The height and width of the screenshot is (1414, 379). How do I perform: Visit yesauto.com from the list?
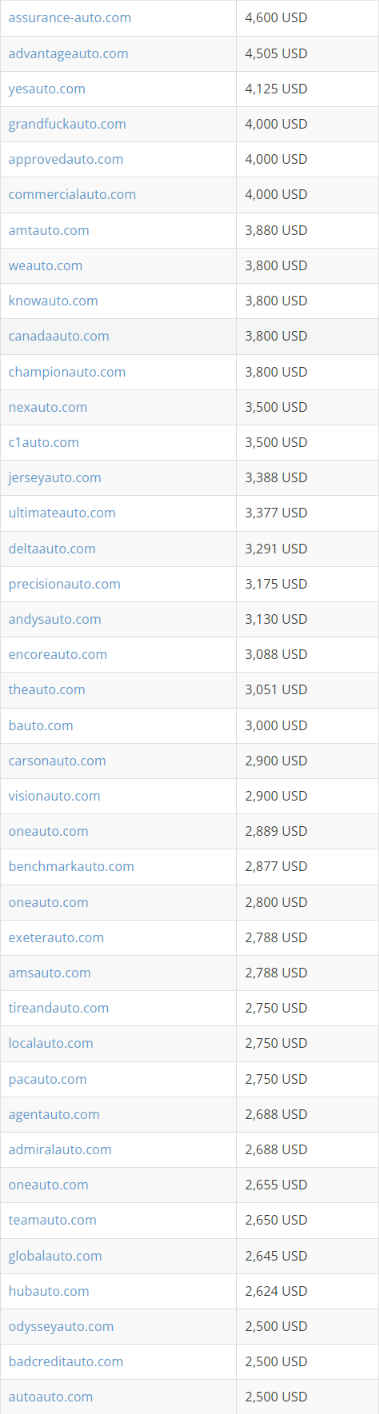(47, 89)
